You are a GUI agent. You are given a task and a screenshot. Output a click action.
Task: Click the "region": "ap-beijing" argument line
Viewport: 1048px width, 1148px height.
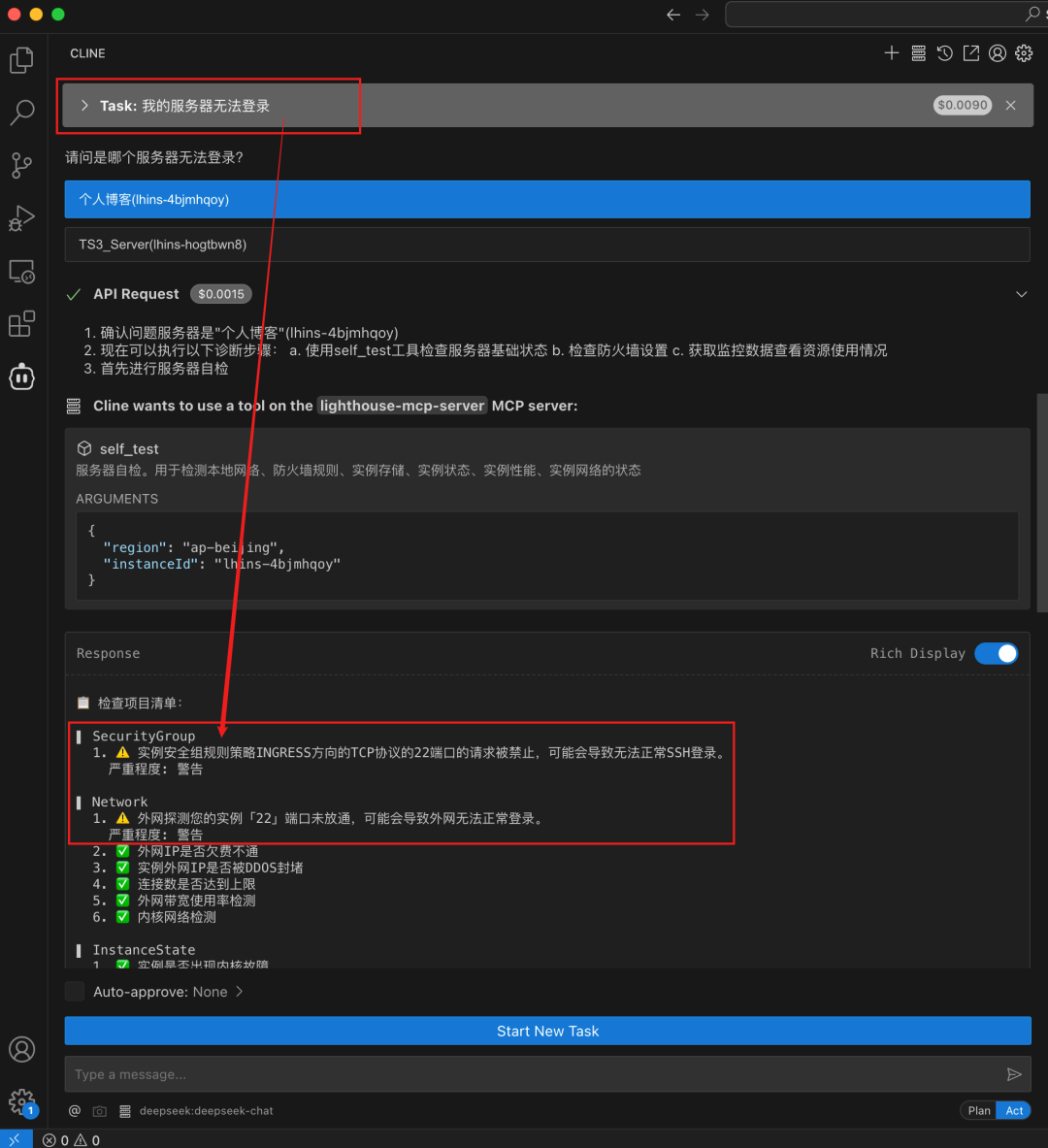point(193,547)
